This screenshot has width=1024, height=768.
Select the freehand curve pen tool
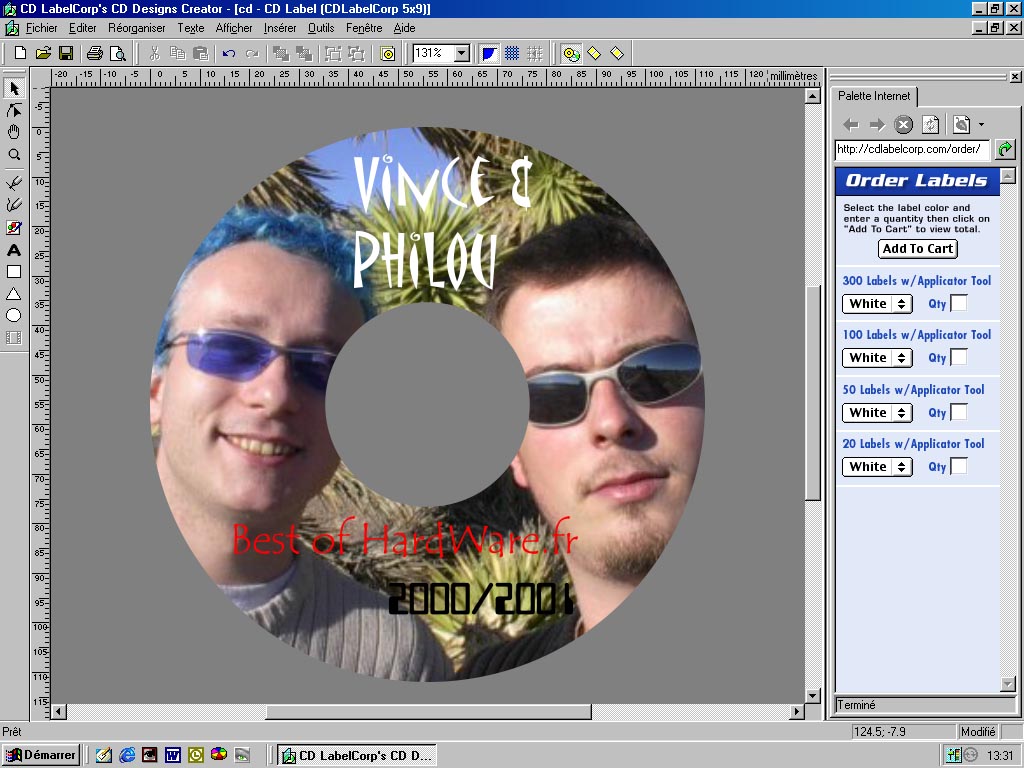[x=14, y=205]
